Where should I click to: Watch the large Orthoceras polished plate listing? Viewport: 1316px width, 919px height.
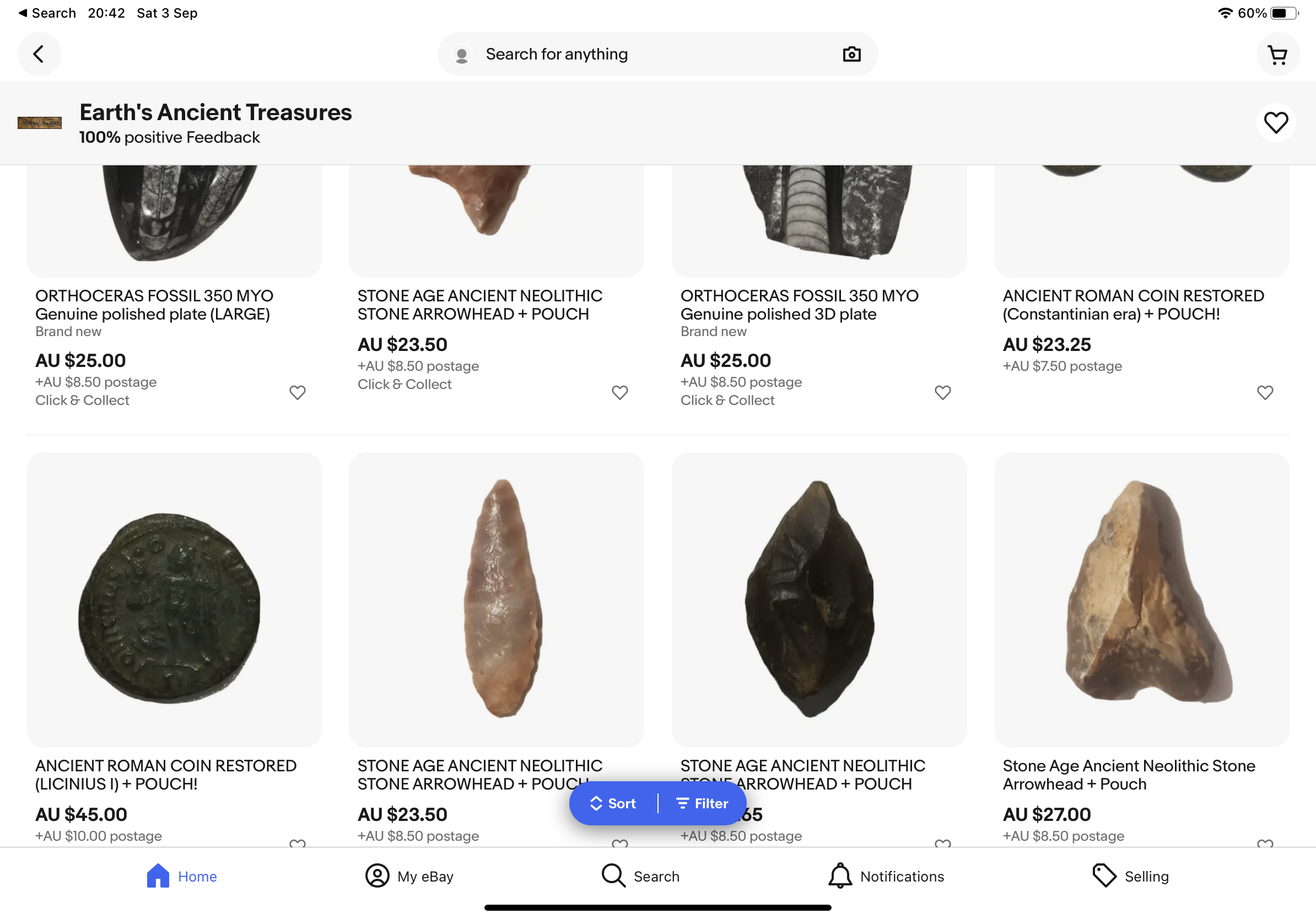coord(297,392)
